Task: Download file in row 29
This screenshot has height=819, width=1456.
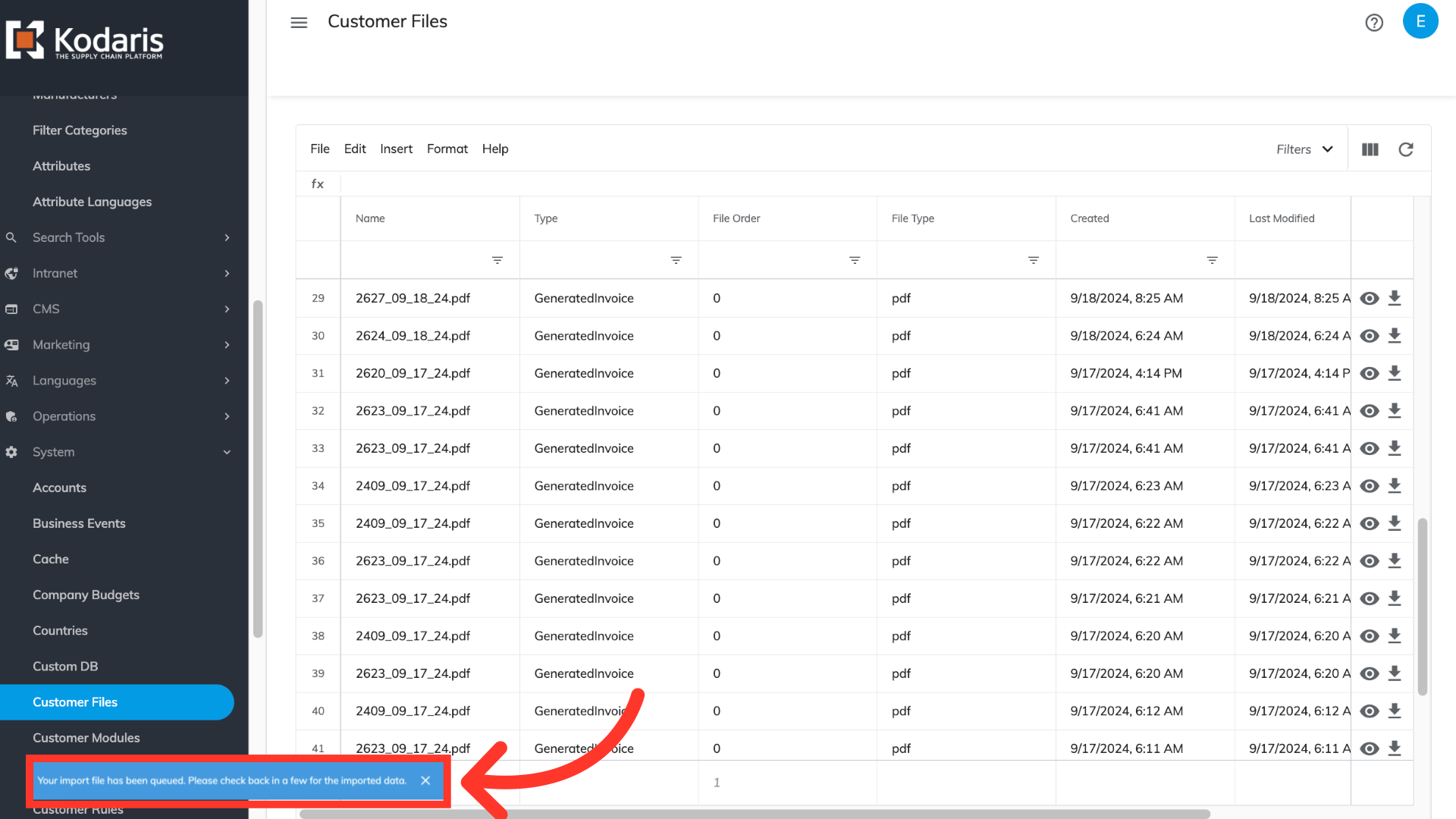Action: (1394, 298)
